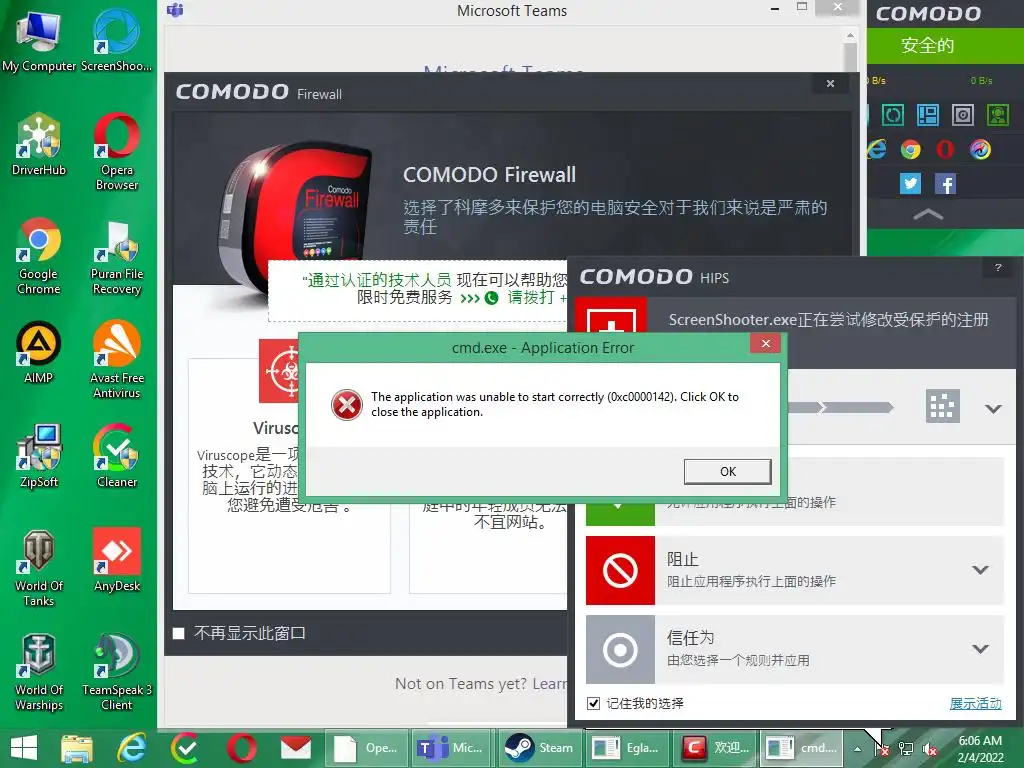This screenshot has height=768, width=1024.
Task: Switch to Egla... taskbar window
Action: (x=627, y=748)
